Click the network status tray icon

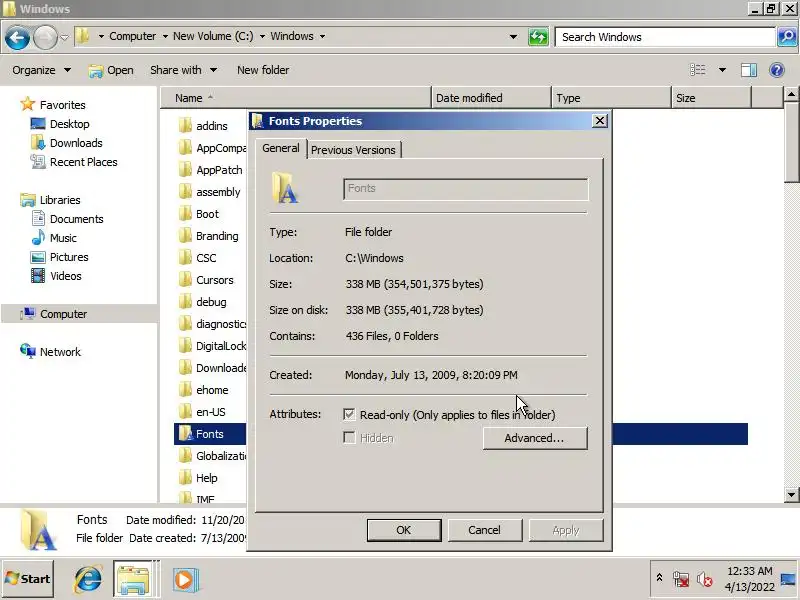point(681,579)
